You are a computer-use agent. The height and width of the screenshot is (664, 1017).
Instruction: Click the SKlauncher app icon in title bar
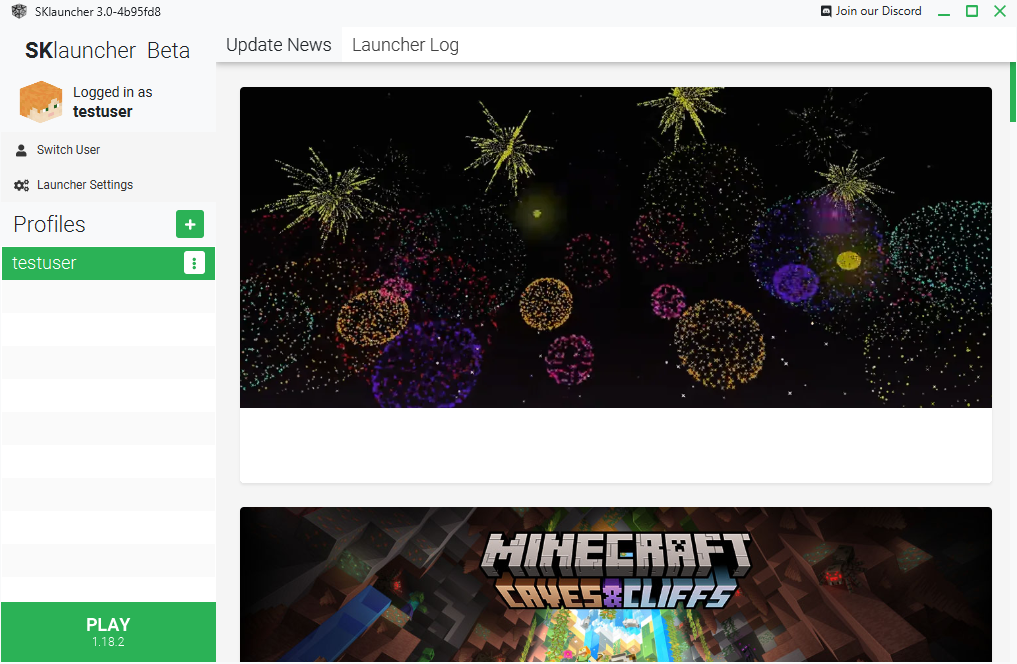tap(19, 11)
